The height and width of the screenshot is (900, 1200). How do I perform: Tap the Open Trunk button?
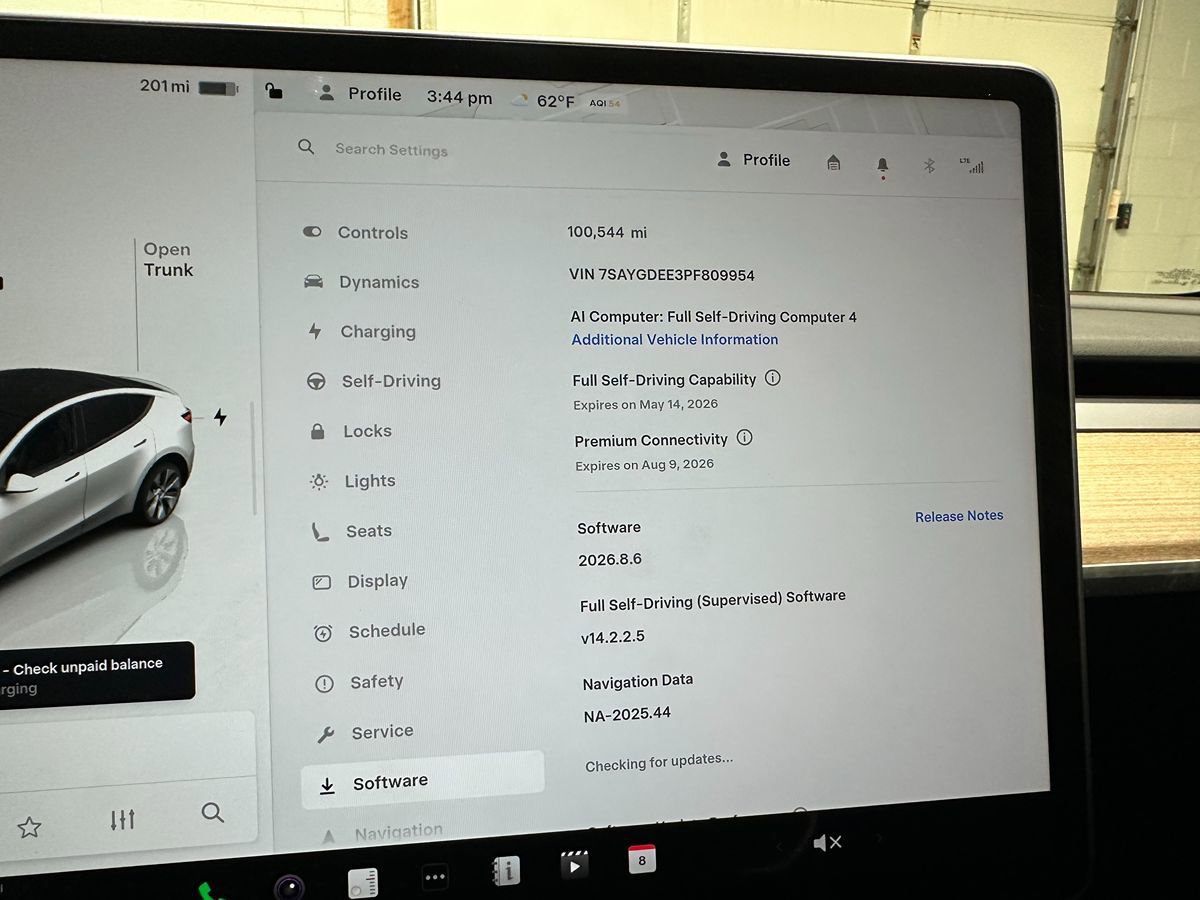[x=168, y=259]
